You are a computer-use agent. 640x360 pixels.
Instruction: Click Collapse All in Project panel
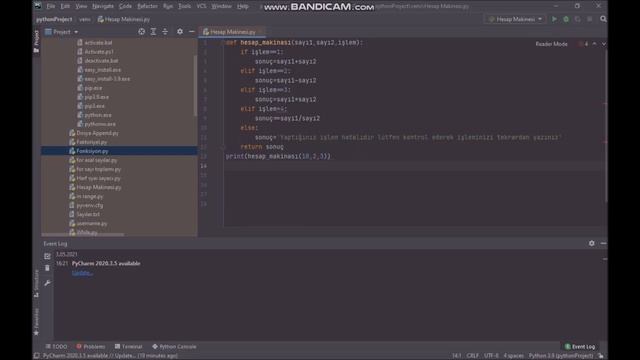coord(165,31)
